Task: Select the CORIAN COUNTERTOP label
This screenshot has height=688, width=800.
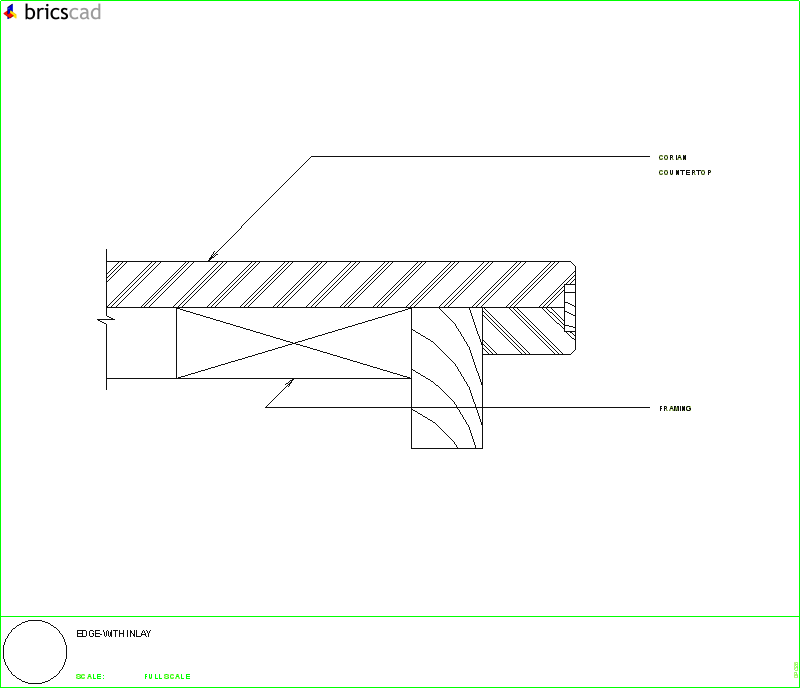Action: [683, 164]
